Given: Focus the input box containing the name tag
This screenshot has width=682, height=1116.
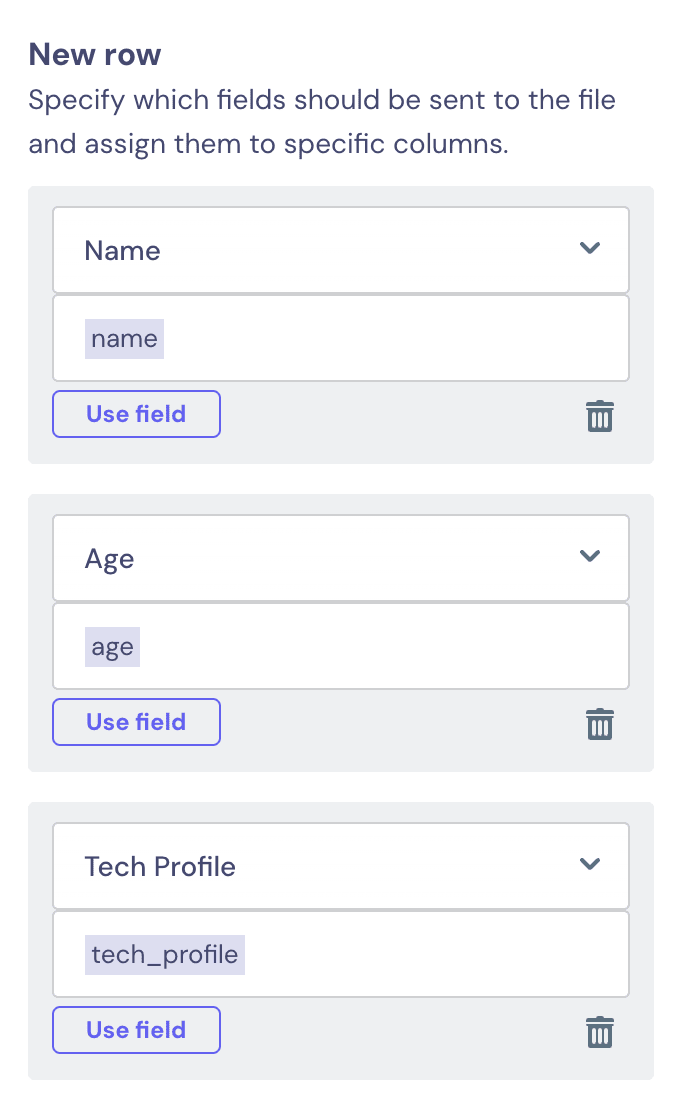Looking at the screenshot, I should 341,338.
